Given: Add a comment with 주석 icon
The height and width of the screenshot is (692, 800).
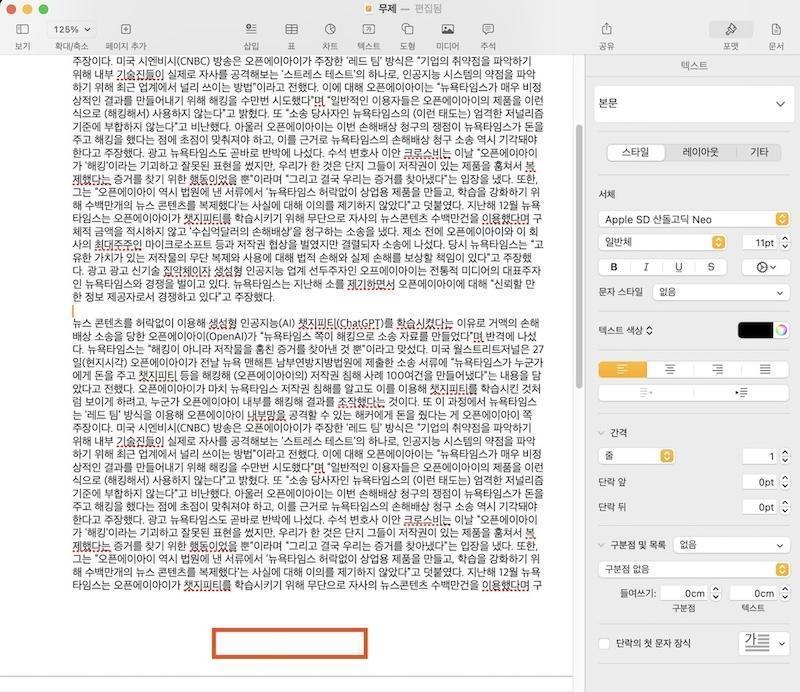Looking at the screenshot, I should click(x=488, y=29).
